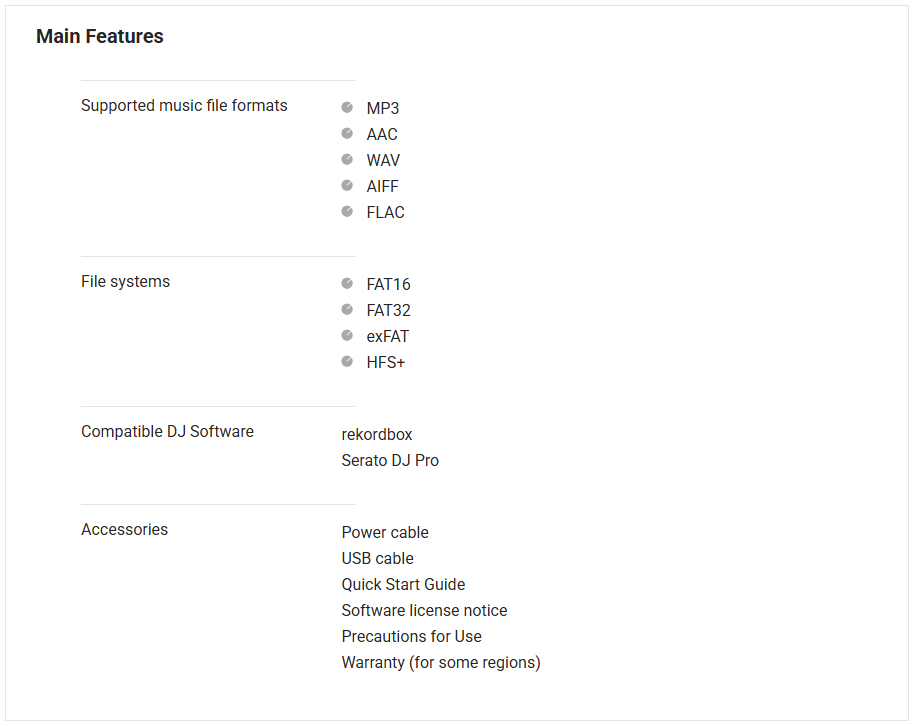Click the Supported music file formats label
This screenshot has width=916, height=726.
click(x=184, y=106)
